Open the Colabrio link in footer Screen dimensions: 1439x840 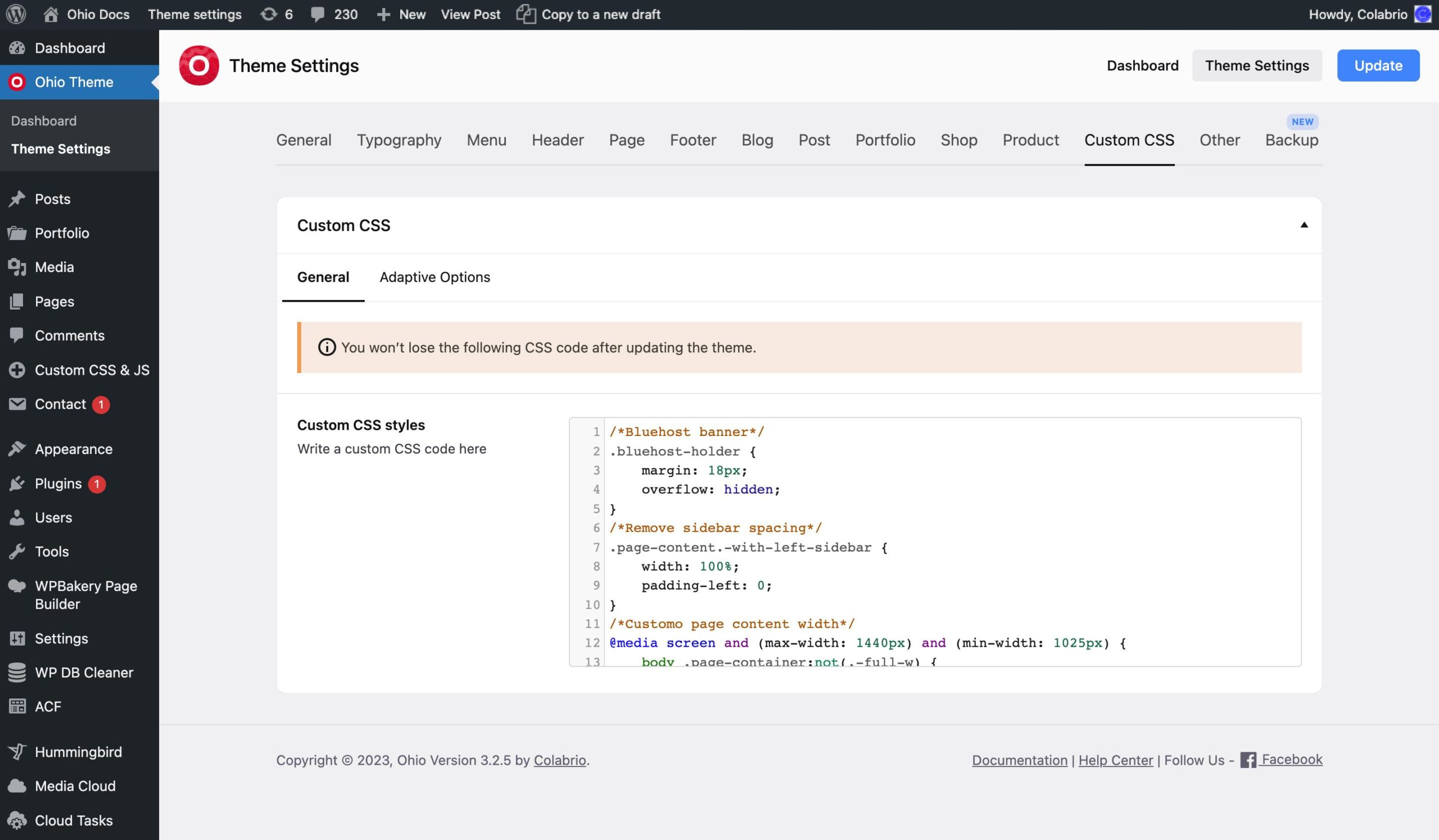560,760
